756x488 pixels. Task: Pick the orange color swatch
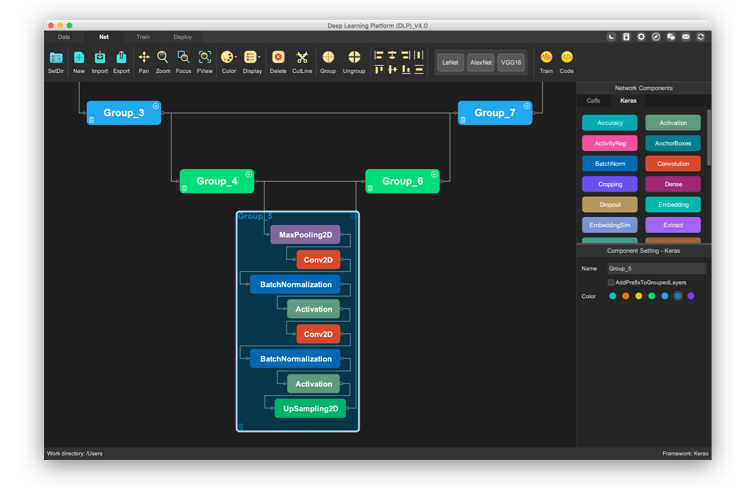(x=626, y=296)
